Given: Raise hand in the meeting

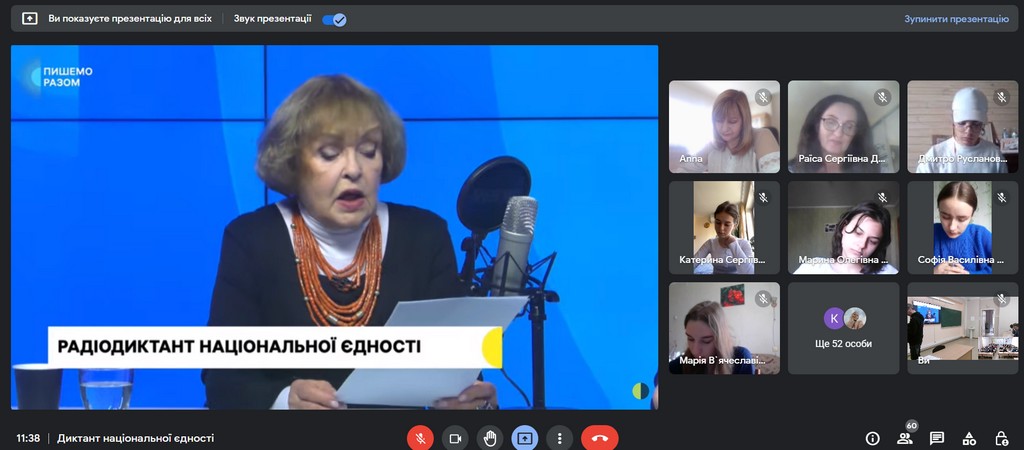Looking at the screenshot, I should pos(490,438).
